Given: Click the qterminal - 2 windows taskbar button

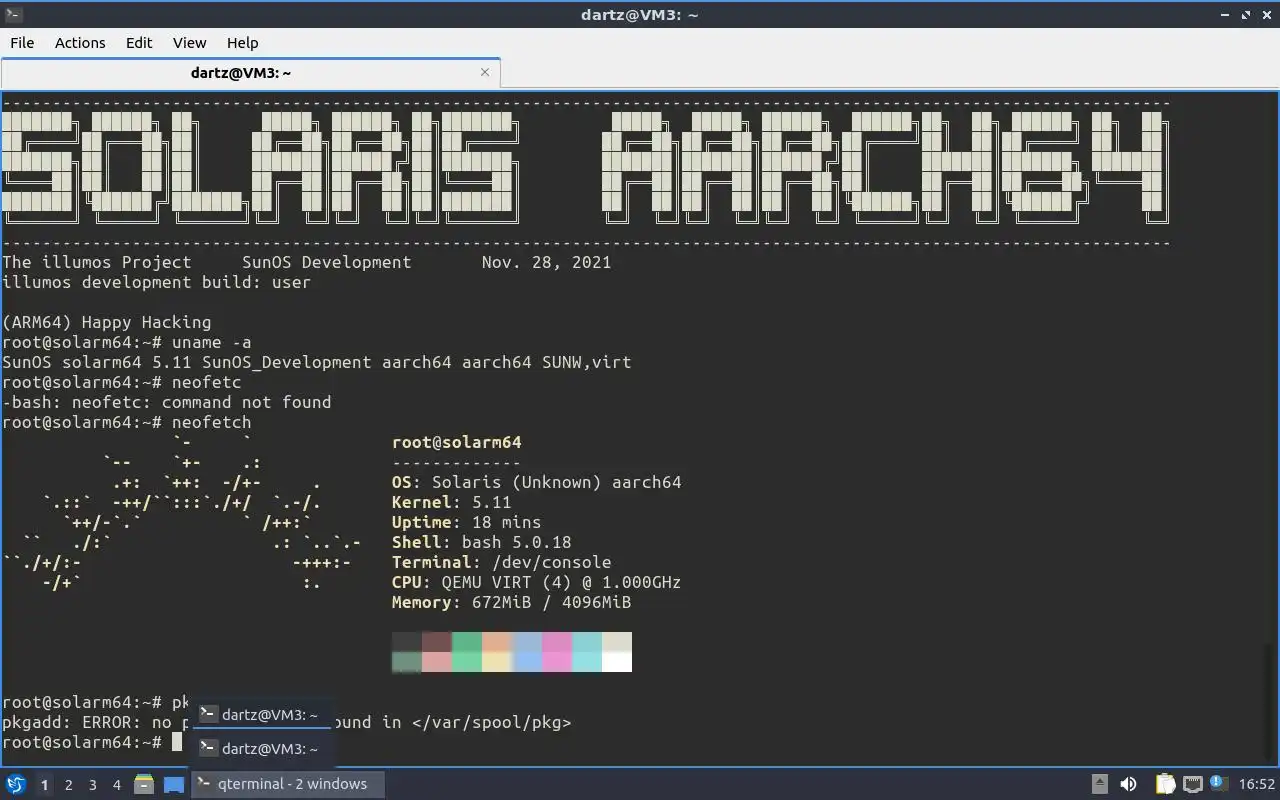Looking at the screenshot, I should [289, 784].
